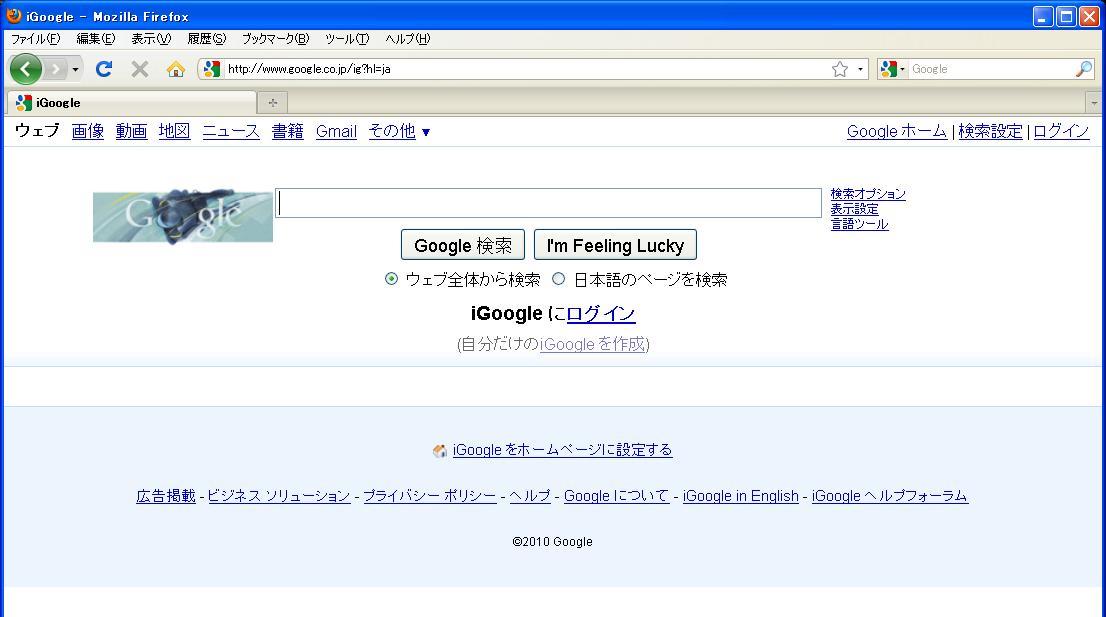Open the 履歴(S) menu
This screenshot has height=617, width=1106.
[x=206, y=39]
